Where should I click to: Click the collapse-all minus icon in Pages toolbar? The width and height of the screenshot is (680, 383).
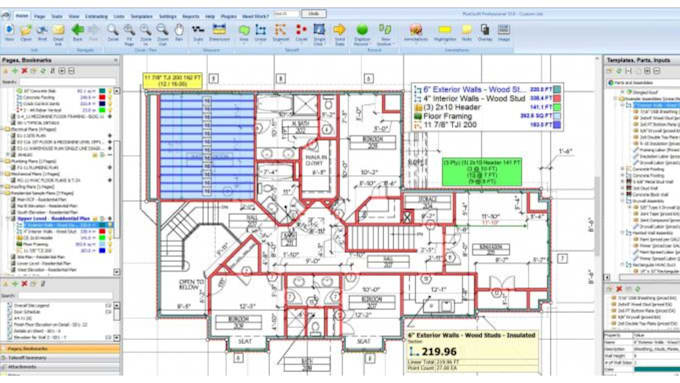click(x=72, y=71)
